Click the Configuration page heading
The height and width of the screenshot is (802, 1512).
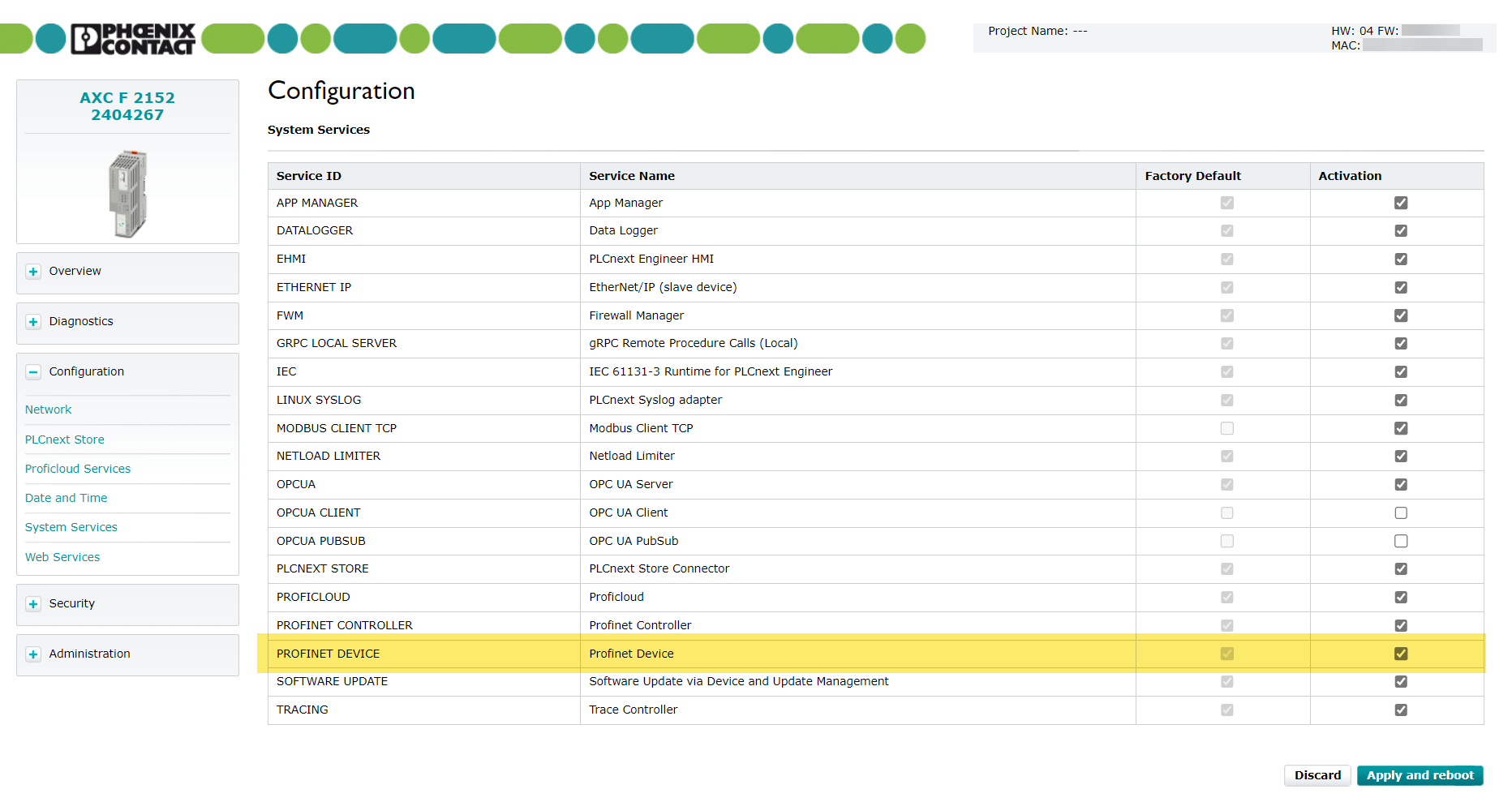coord(341,91)
